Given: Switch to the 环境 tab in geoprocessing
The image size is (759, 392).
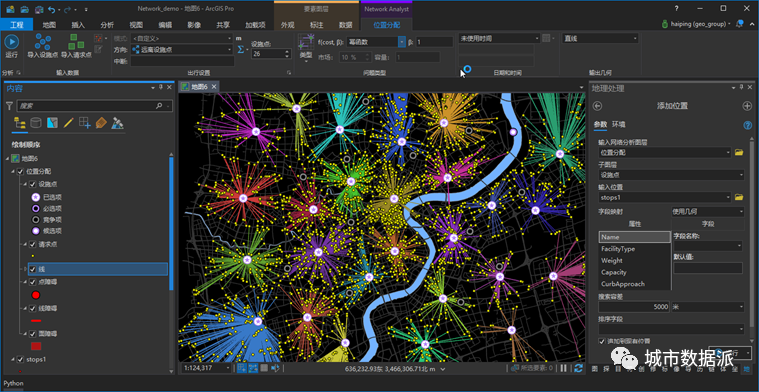Looking at the screenshot, I should pos(619,124).
